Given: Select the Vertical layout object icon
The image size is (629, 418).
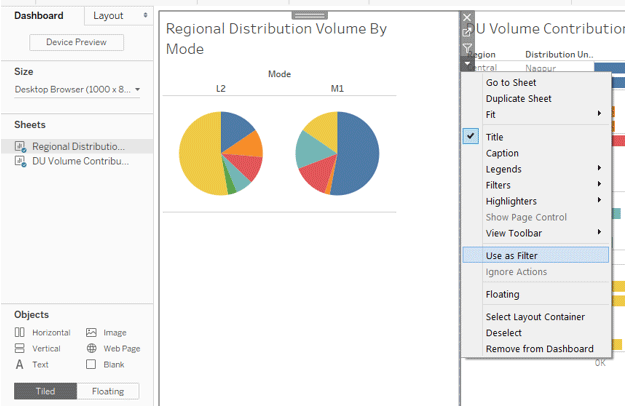Looking at the screenshot, I should pos(20,348).
